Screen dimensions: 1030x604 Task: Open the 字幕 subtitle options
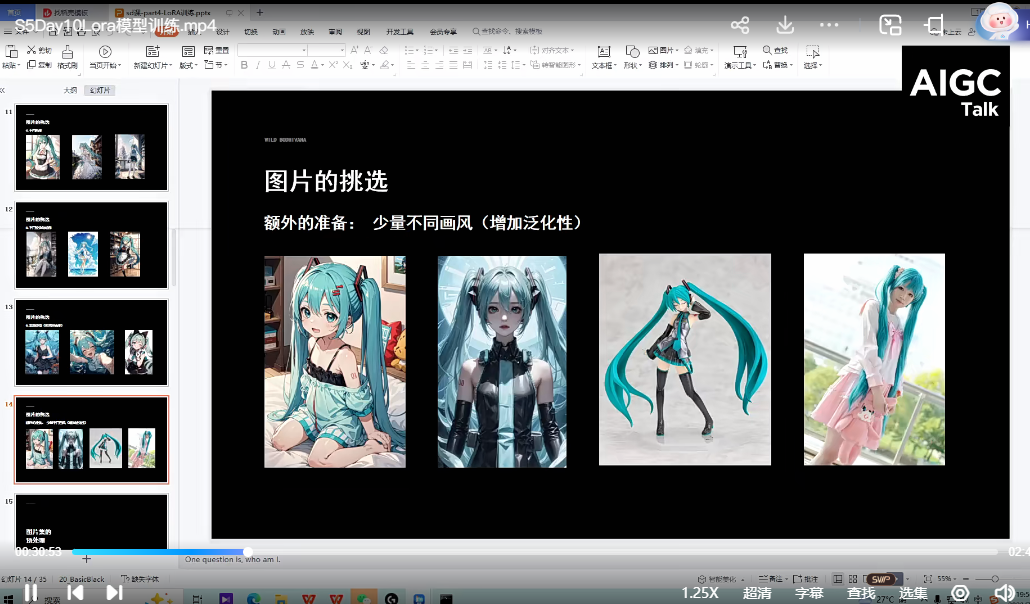click(809, 593)
